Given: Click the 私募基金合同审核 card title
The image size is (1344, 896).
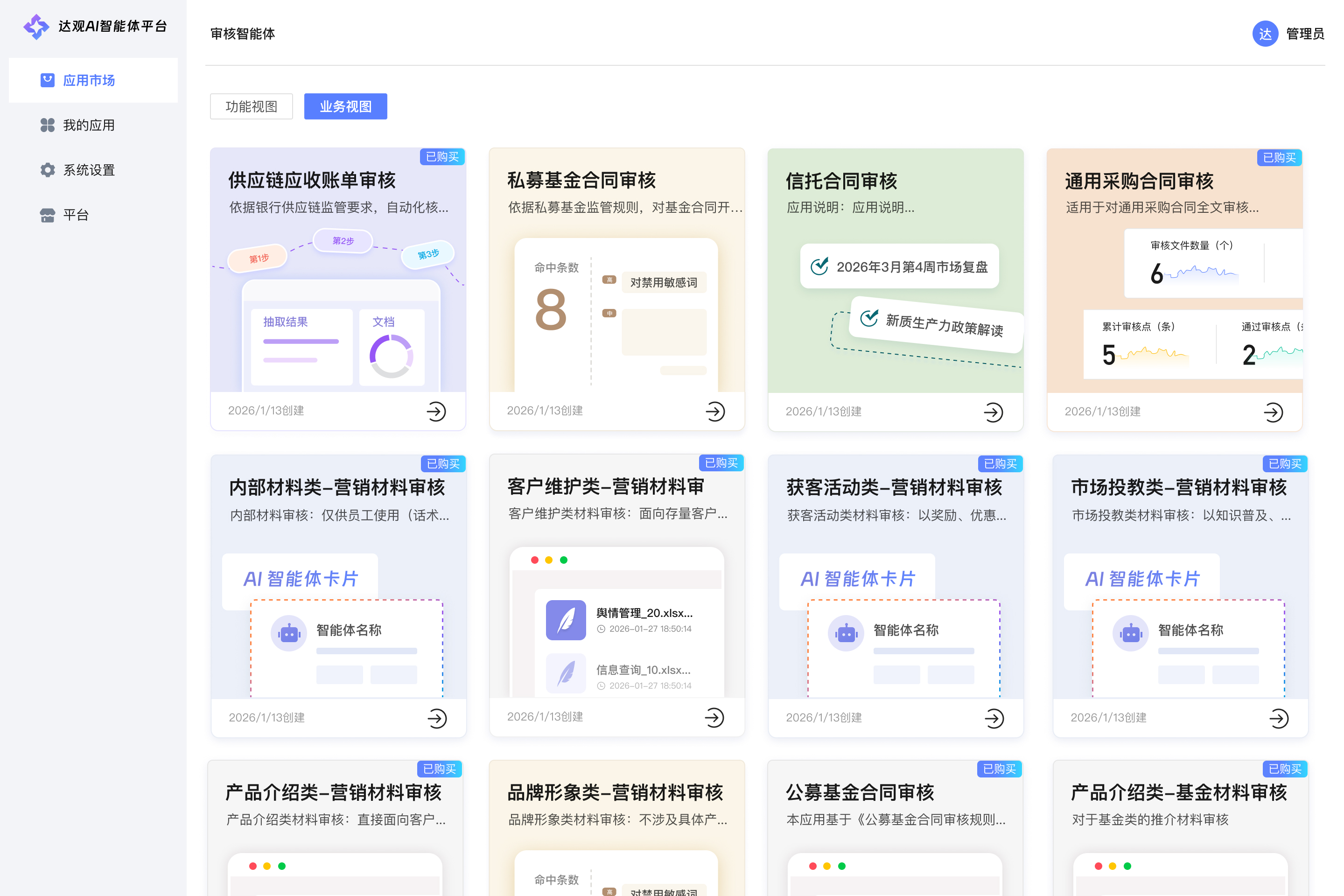Looking at the screenshot, I should [x=582, y=180].
